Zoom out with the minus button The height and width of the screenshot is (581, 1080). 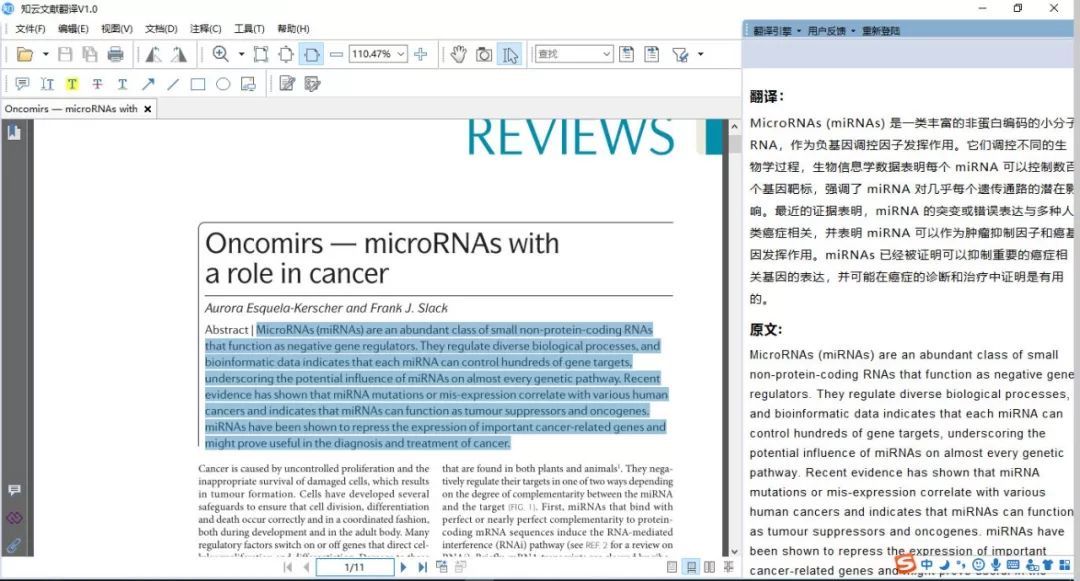[336, 54]
